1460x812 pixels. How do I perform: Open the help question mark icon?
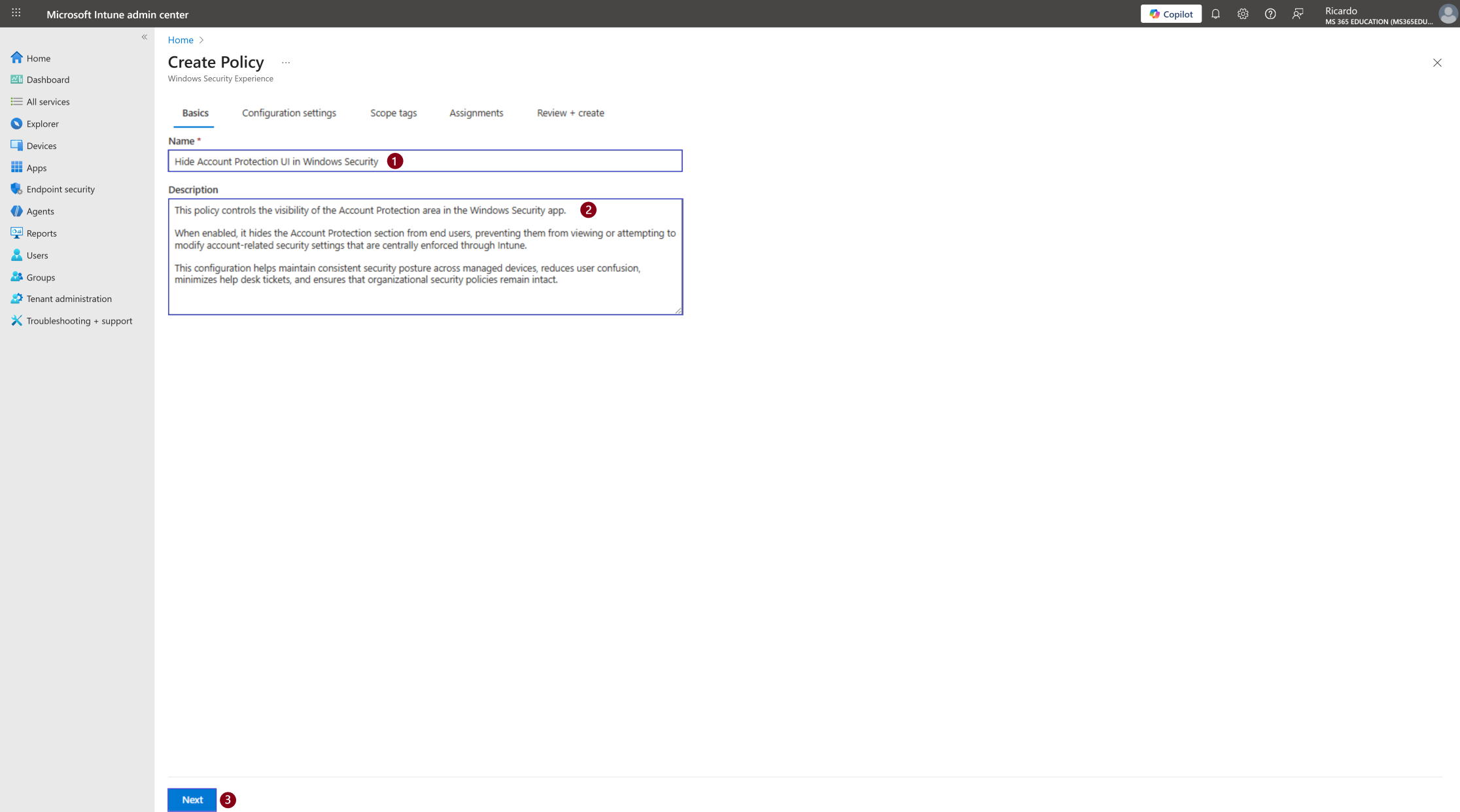click(1270, 14)
